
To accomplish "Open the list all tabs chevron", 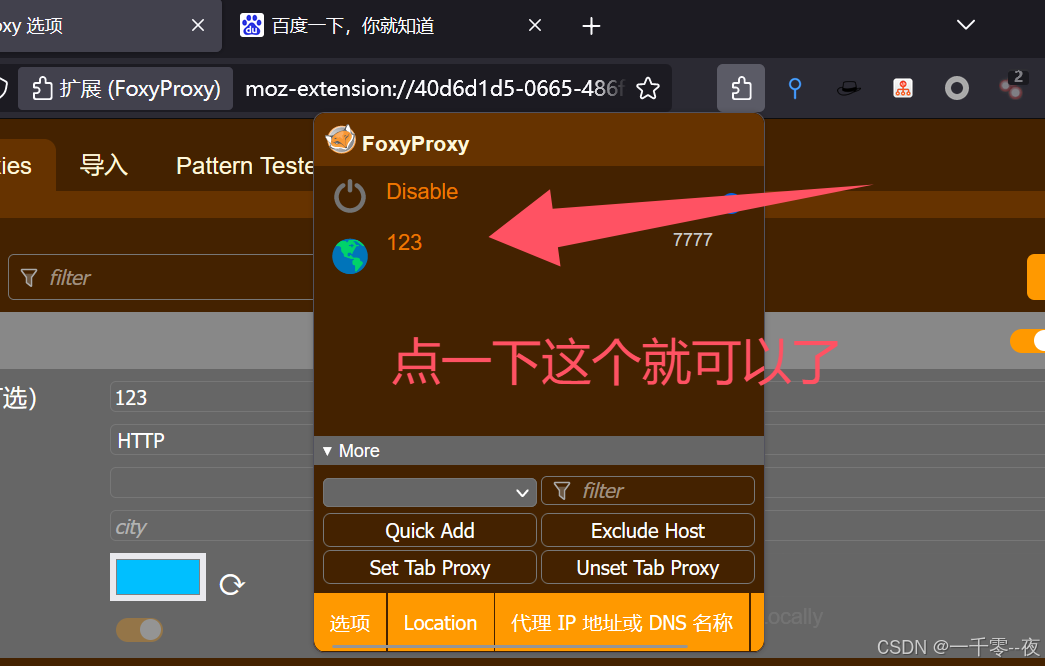I will (x=966, y=25).
